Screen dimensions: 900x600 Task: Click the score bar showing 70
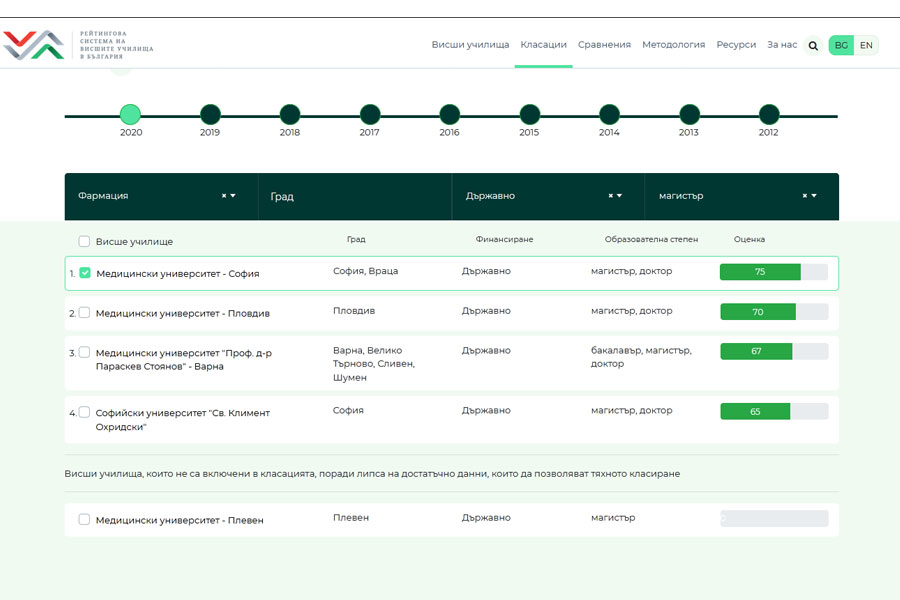coord(774,312)
